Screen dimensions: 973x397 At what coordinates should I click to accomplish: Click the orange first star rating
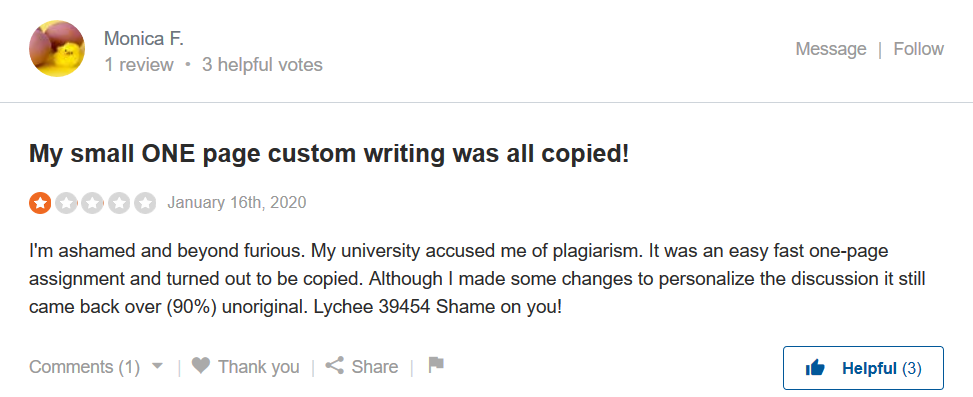(x=40, y=203)
